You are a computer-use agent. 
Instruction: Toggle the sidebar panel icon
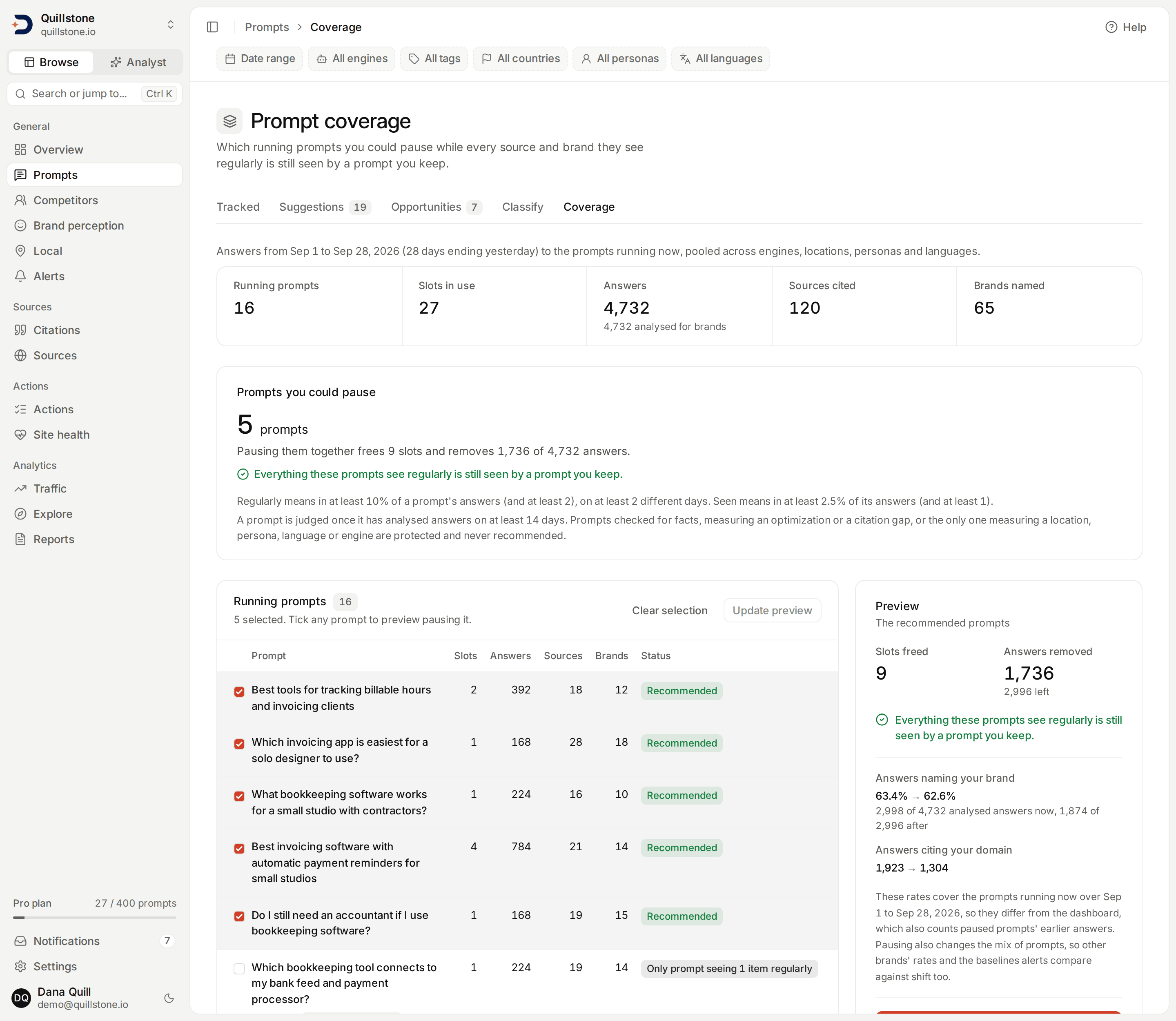[x=212, y=27]
